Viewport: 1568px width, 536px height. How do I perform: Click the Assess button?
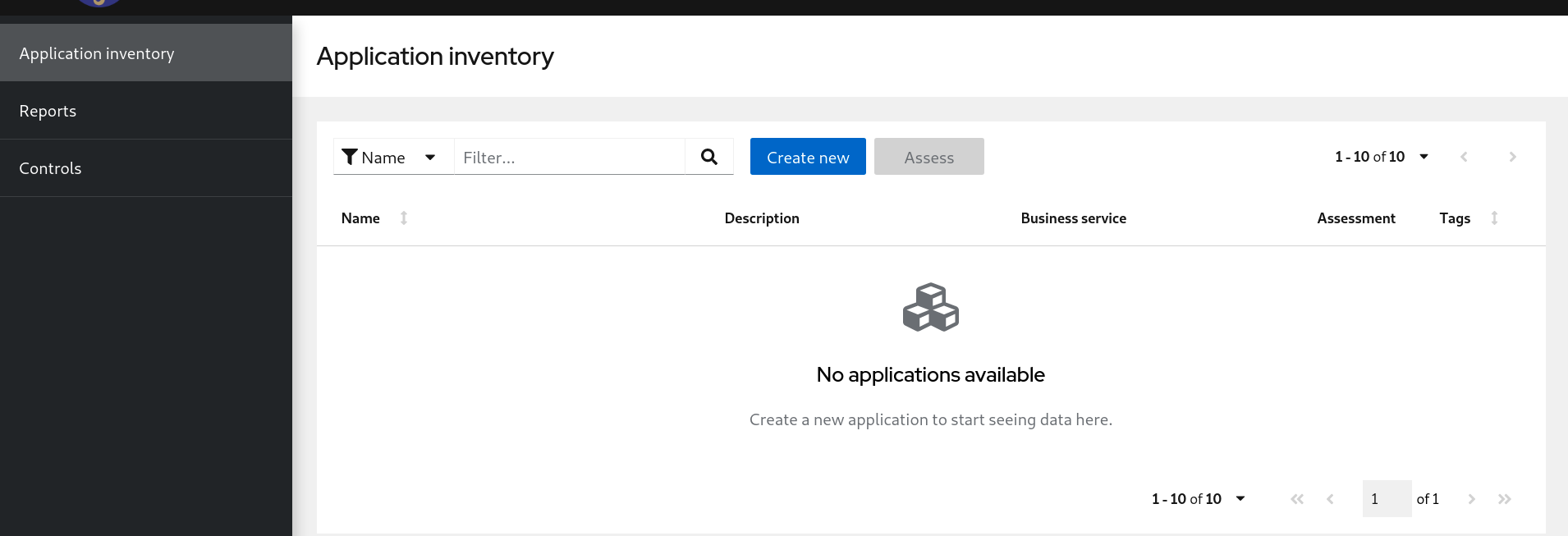pyautogui.click(x=928, y=157)
